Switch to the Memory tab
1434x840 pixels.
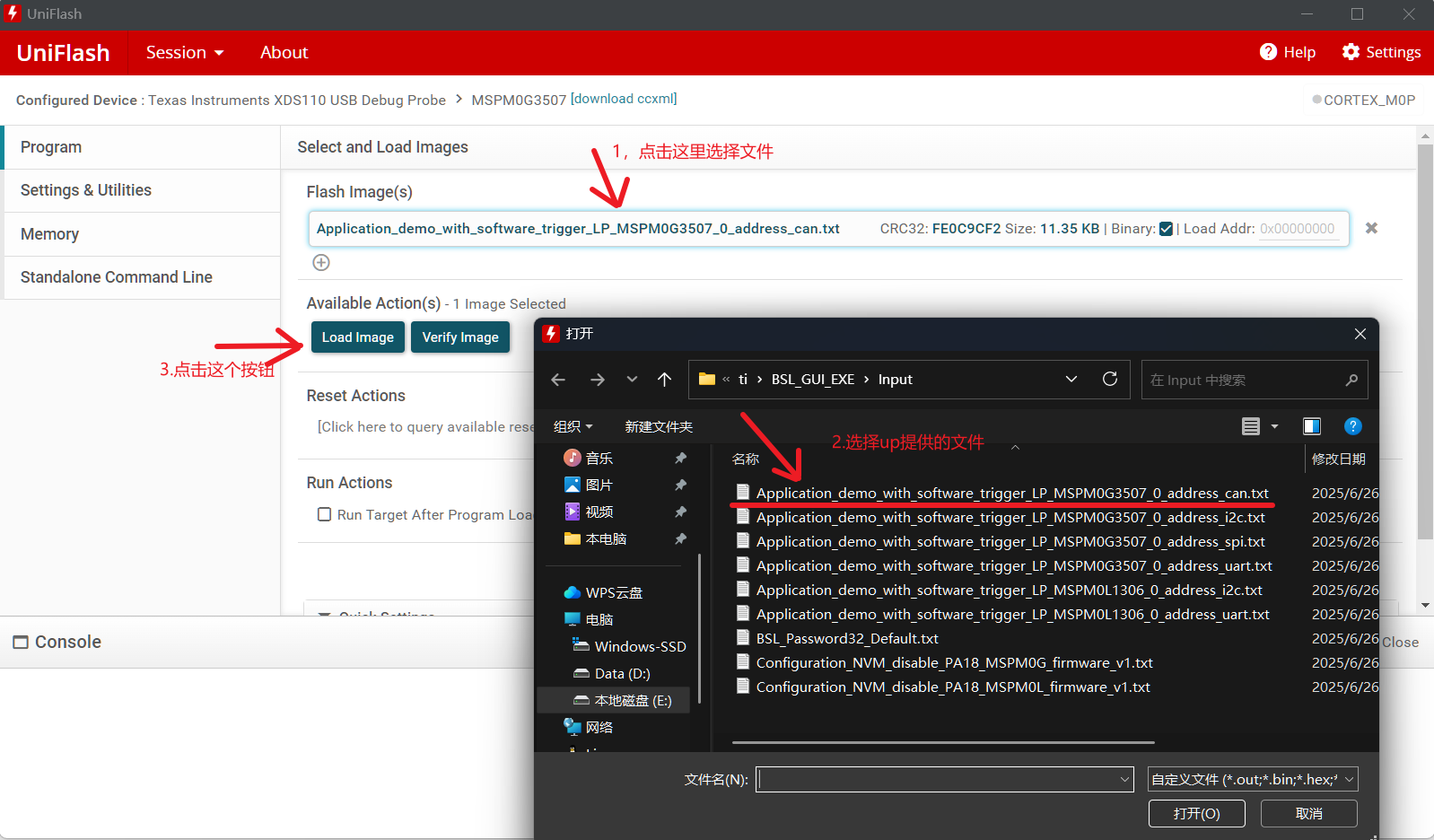click(x=142, y=234)
